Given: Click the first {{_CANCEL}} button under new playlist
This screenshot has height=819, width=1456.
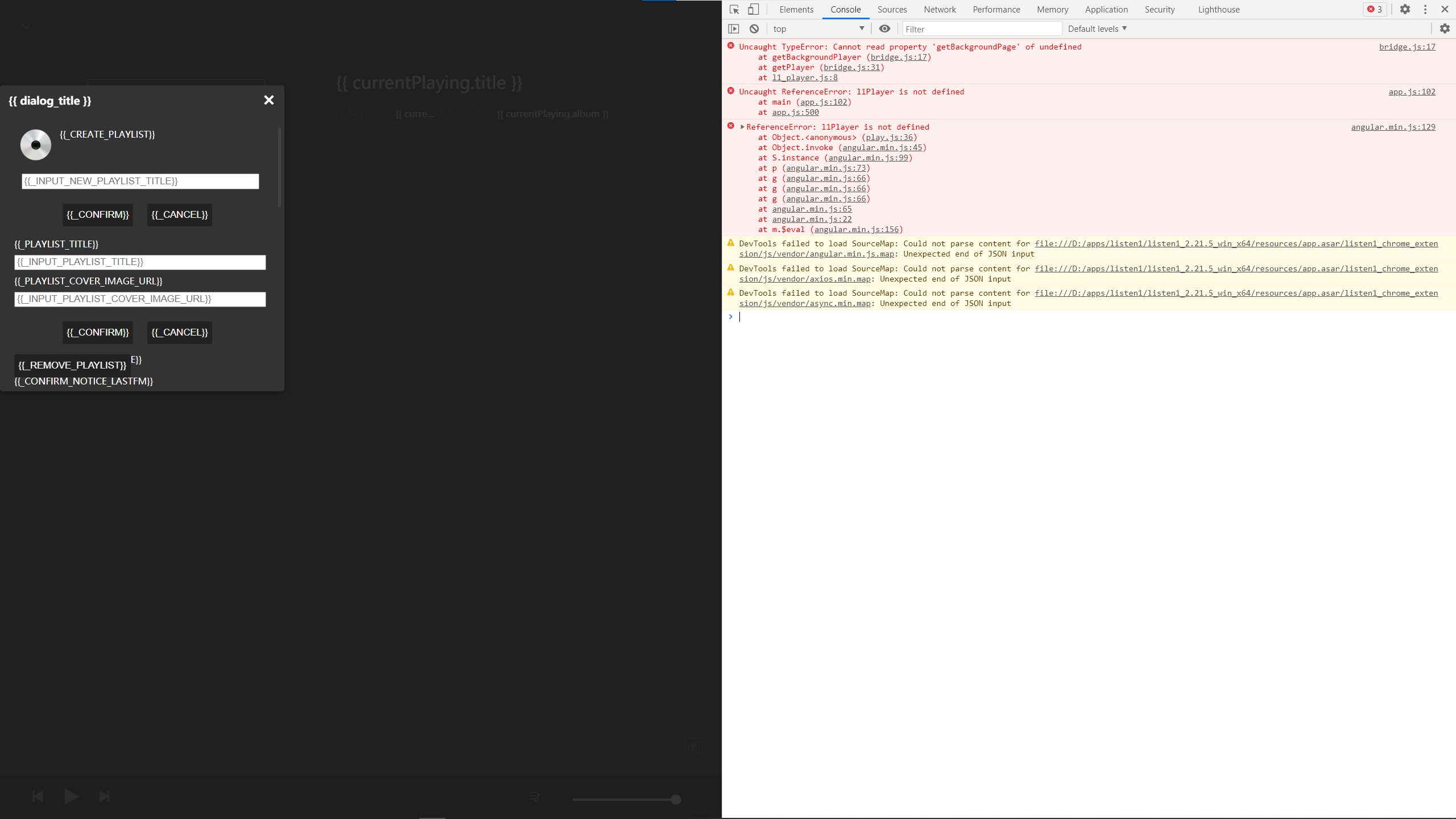Looking at the screenshot, I should coord(180,215).
